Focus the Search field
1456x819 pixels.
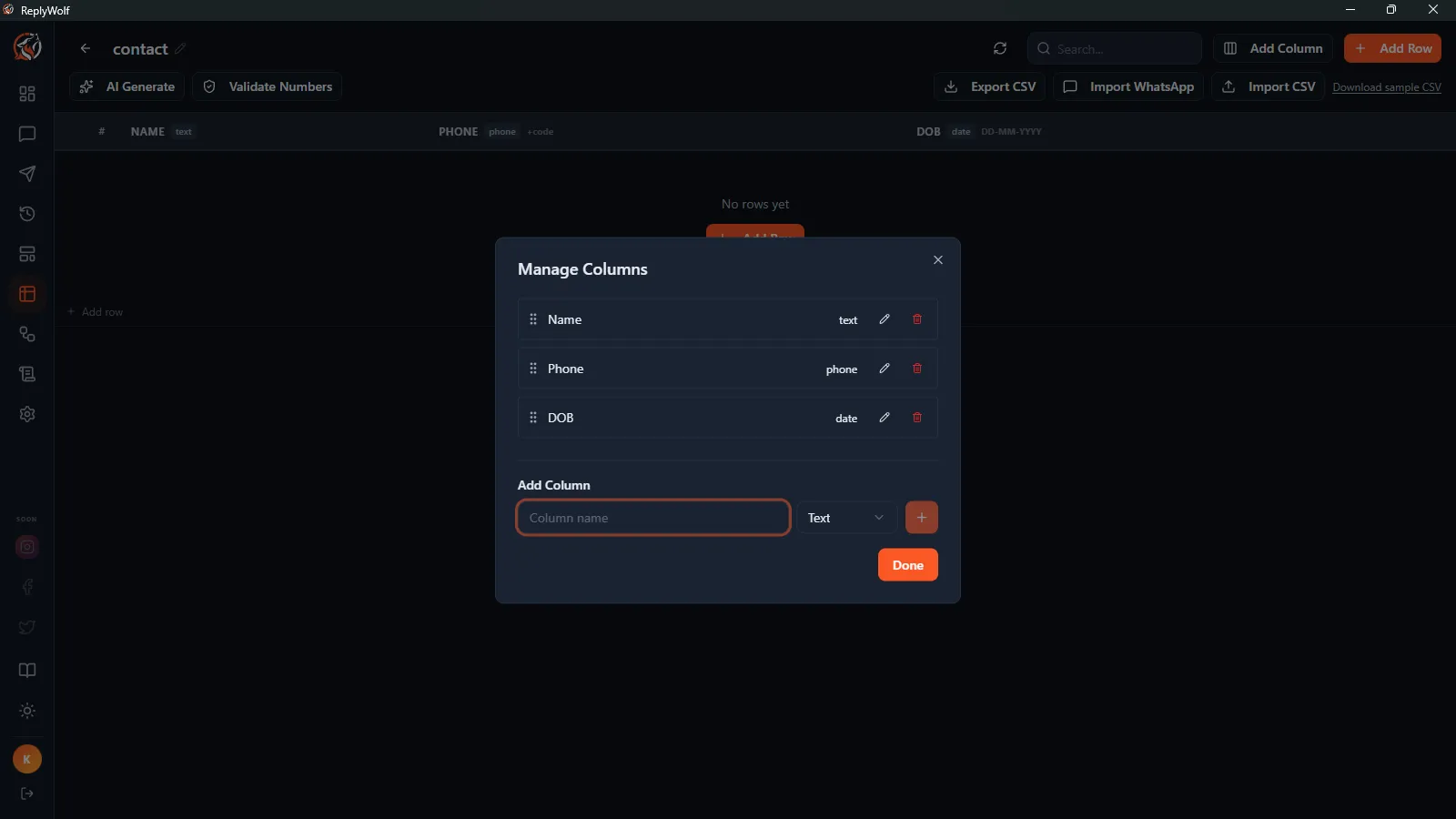1115,48
